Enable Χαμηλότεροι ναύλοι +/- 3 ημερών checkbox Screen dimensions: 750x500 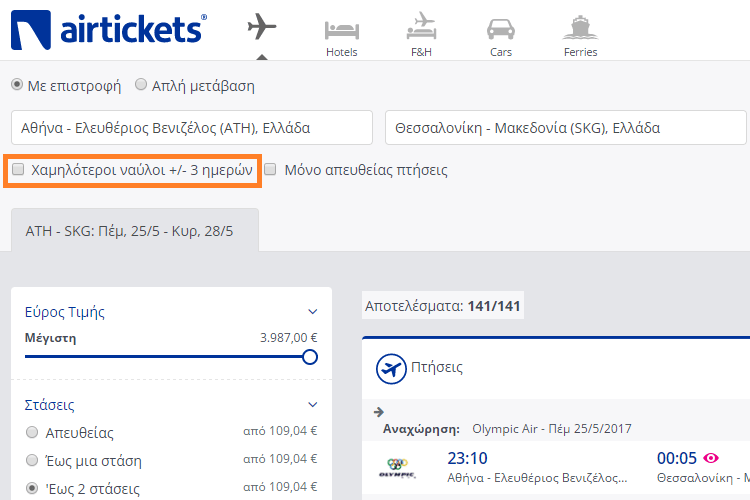point(18,169)
